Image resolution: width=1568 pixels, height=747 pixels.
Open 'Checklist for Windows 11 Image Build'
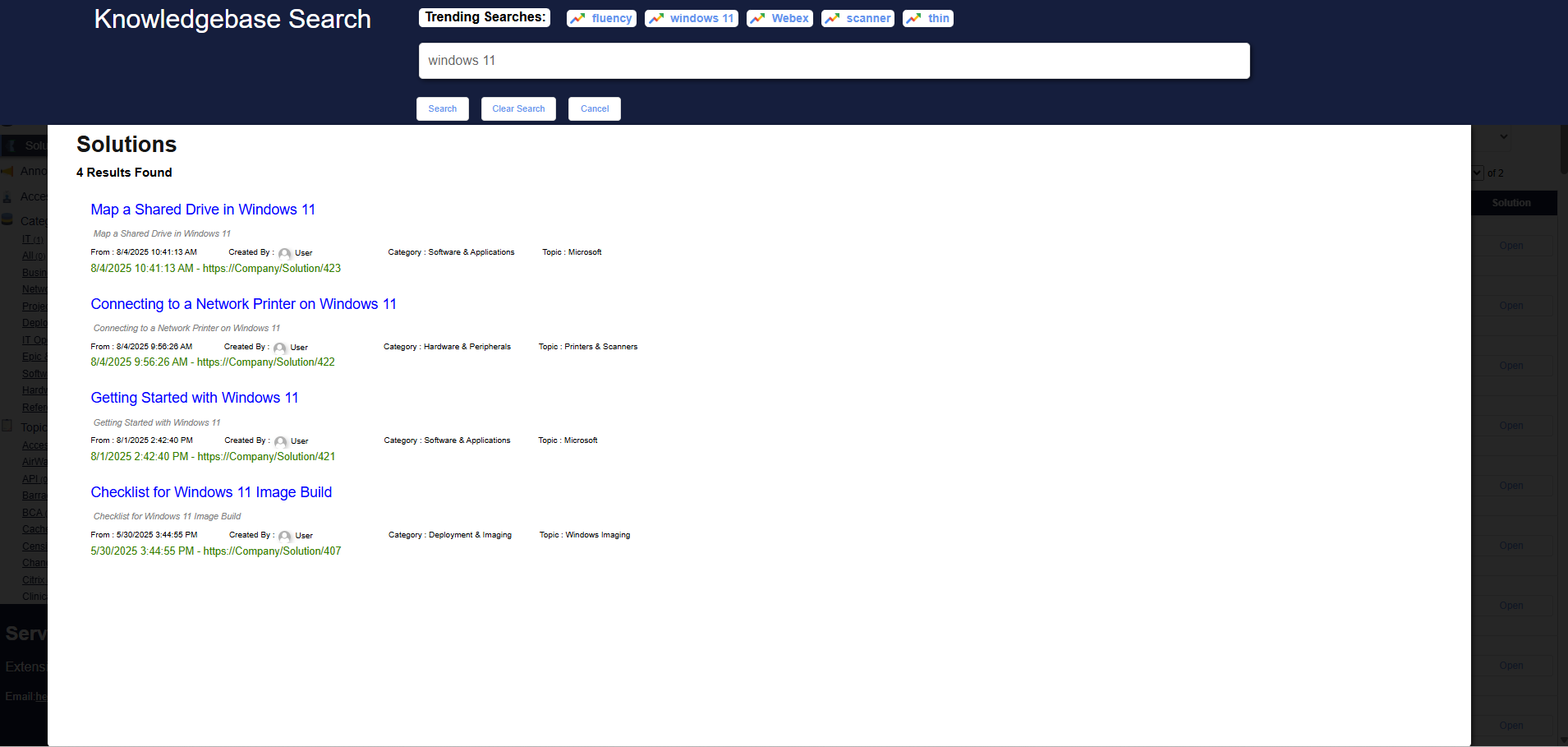(x=211, y=492)
